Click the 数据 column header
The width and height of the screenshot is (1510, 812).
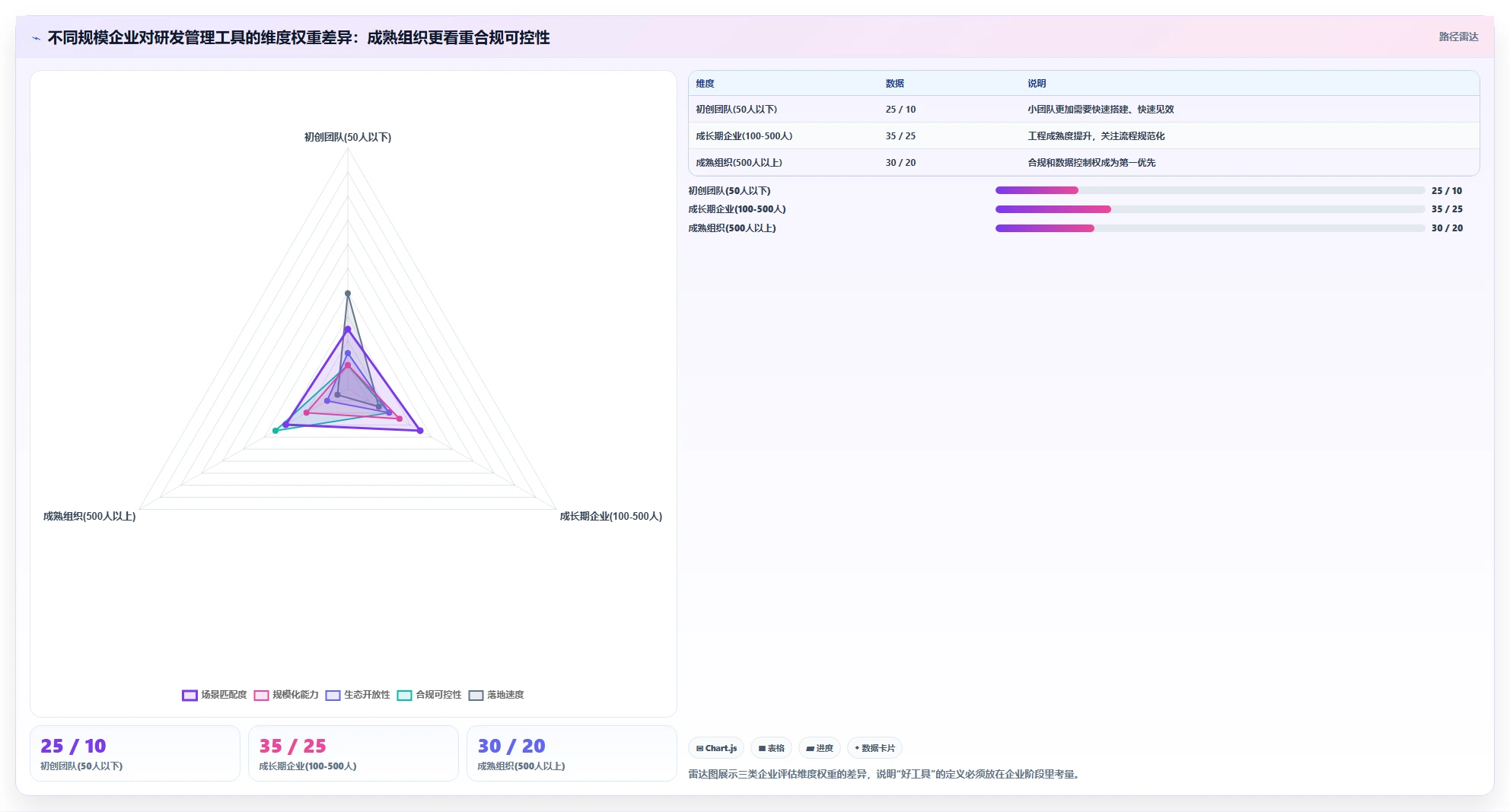(x=894, y=84)
